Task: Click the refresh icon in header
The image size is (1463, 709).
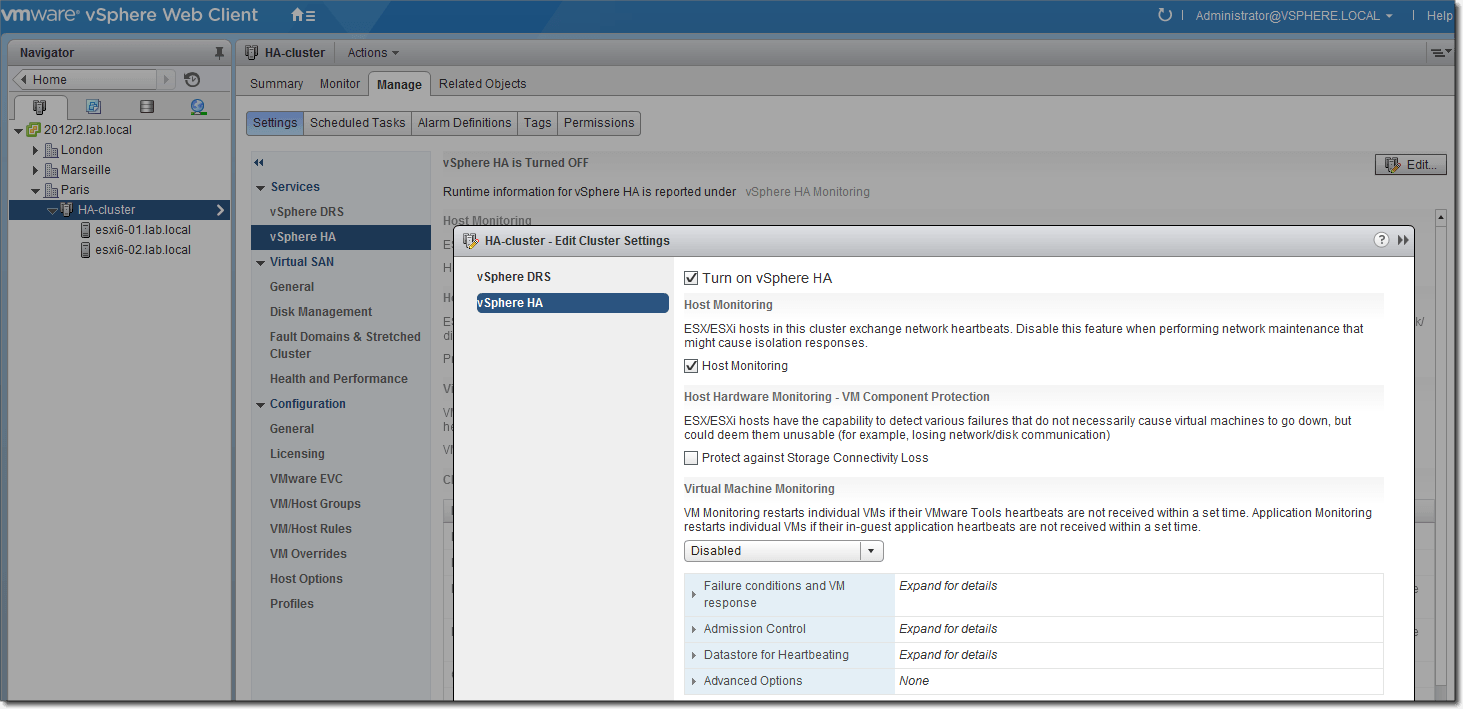Action: tap(1164, 15)
